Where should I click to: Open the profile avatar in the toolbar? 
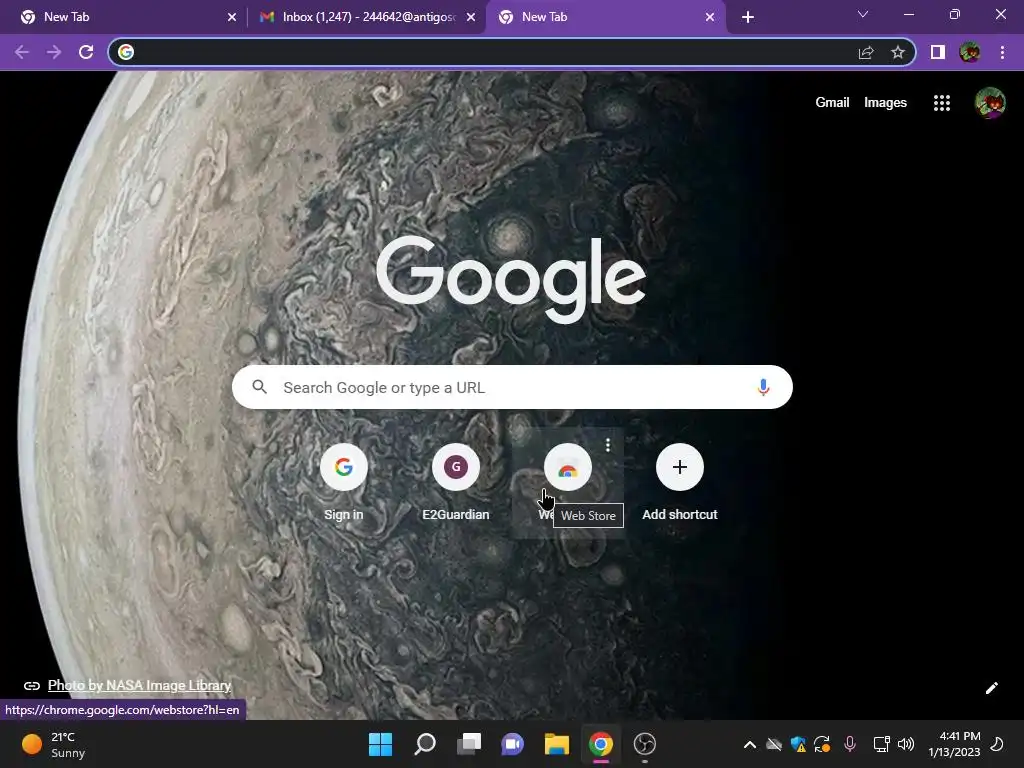tap(970, 52)
